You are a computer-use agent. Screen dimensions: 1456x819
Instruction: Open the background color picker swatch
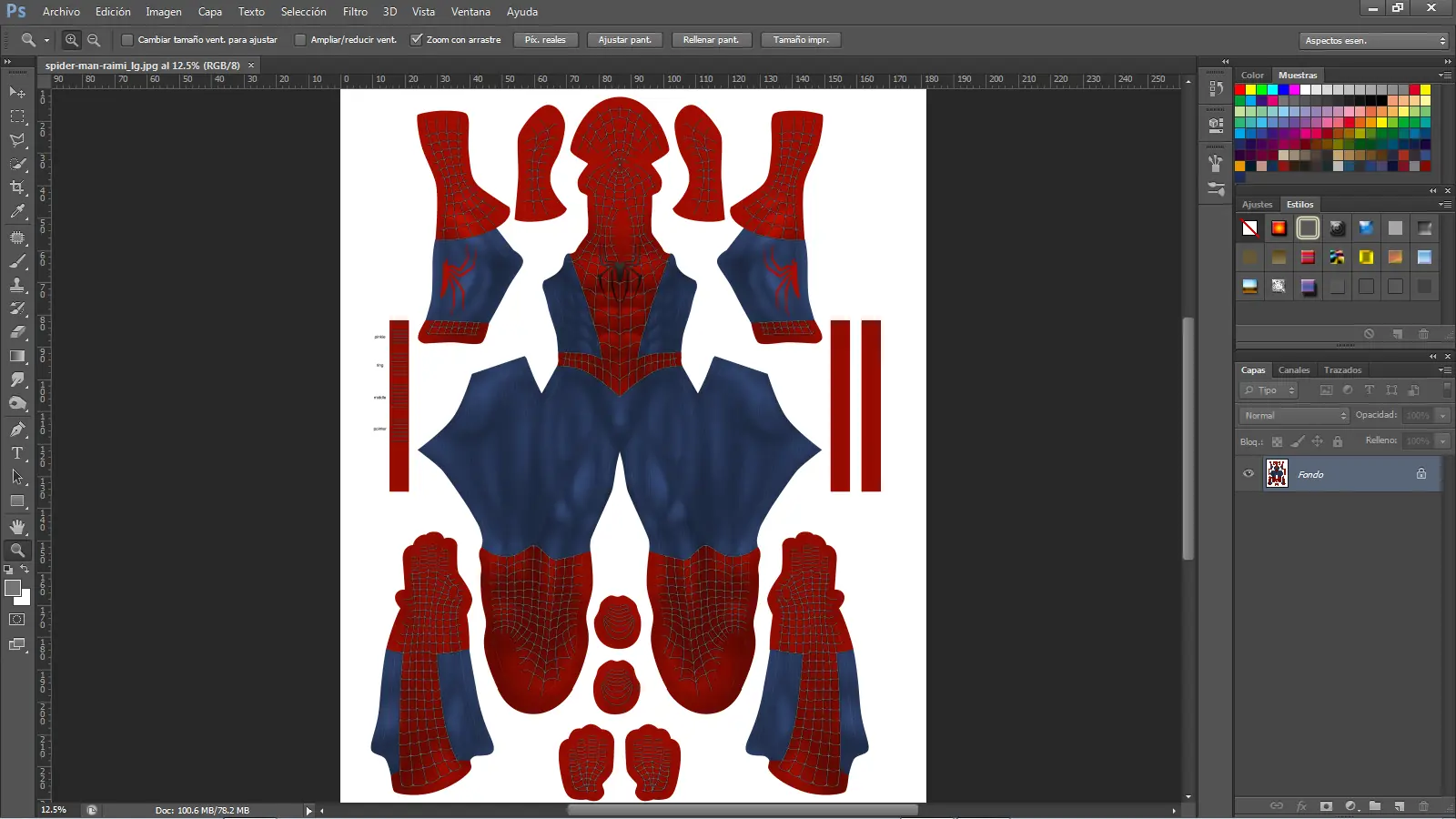[25, 599]
